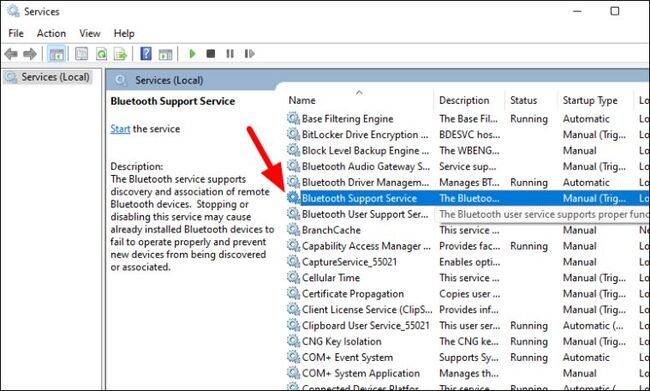Sort by the Name column header
The width and height of the screenshot is (650, 391).
coord(302,100)
